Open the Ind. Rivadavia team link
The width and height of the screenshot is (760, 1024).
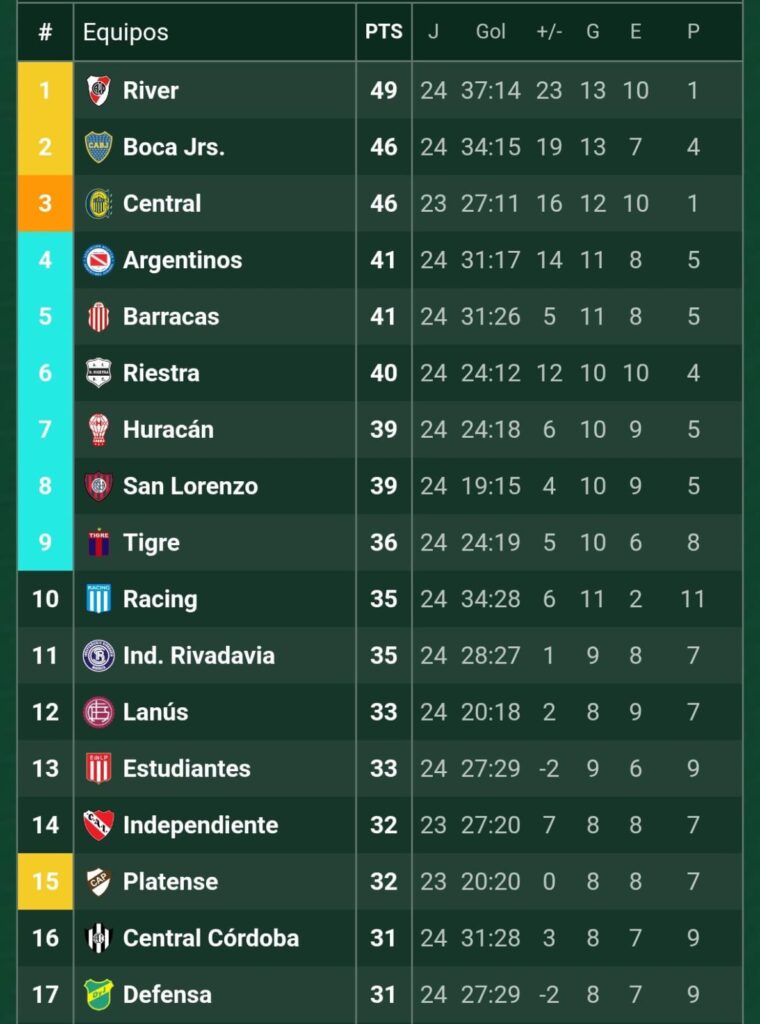pos(198,656)
